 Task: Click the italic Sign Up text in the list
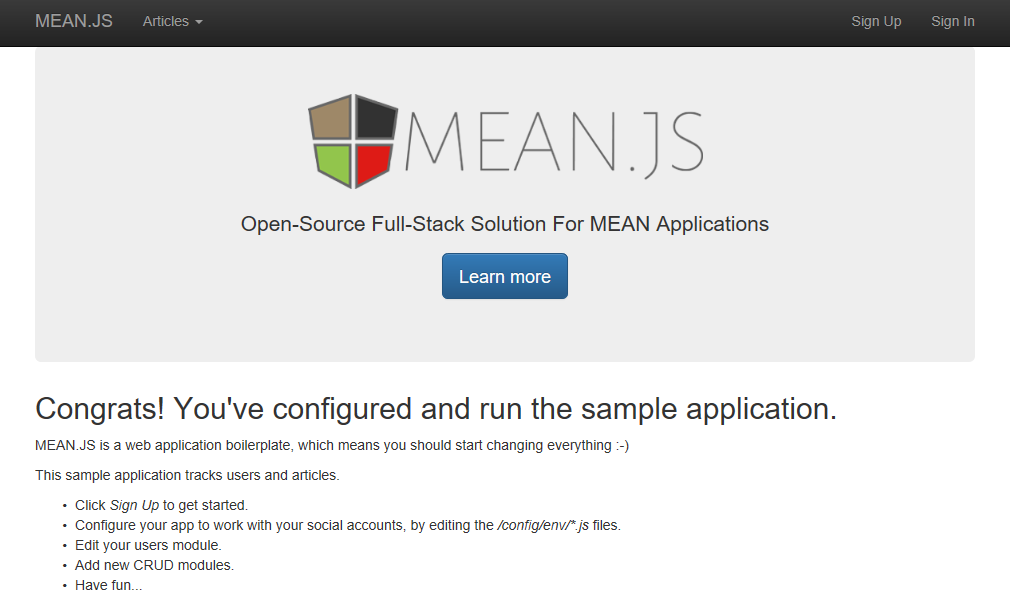(134, 505)
